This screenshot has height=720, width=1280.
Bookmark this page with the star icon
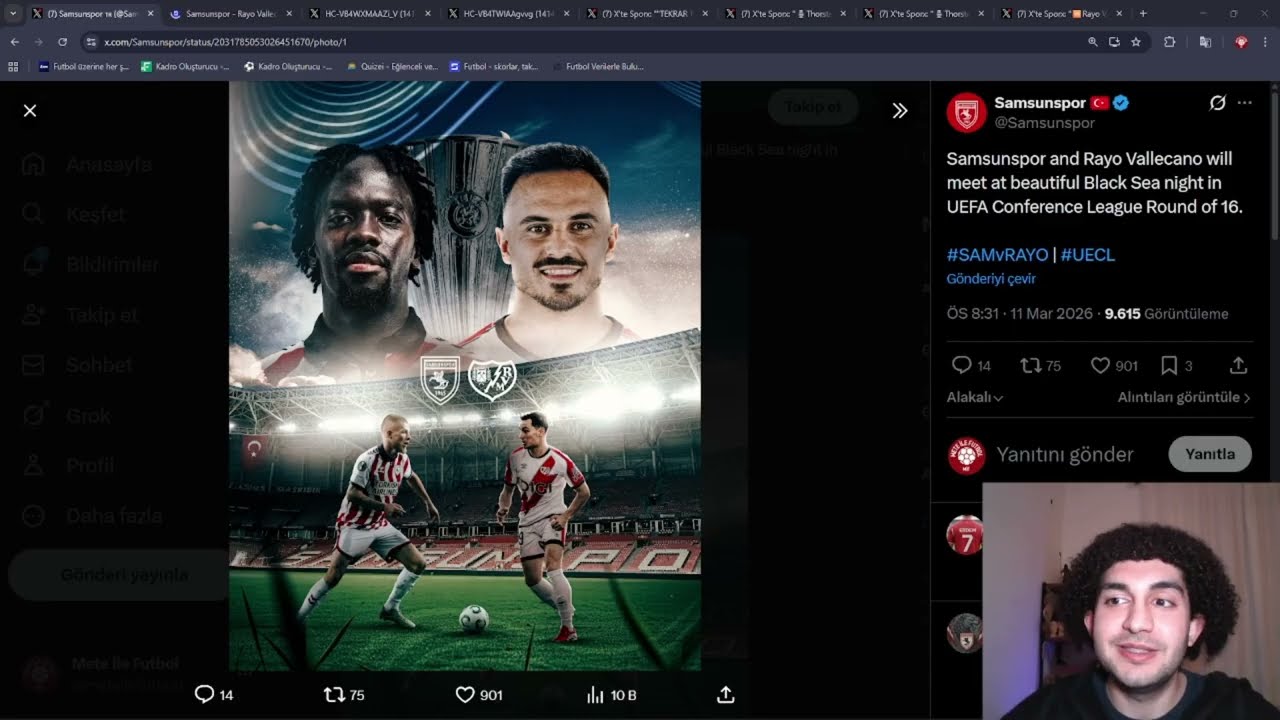point(1136,42)
